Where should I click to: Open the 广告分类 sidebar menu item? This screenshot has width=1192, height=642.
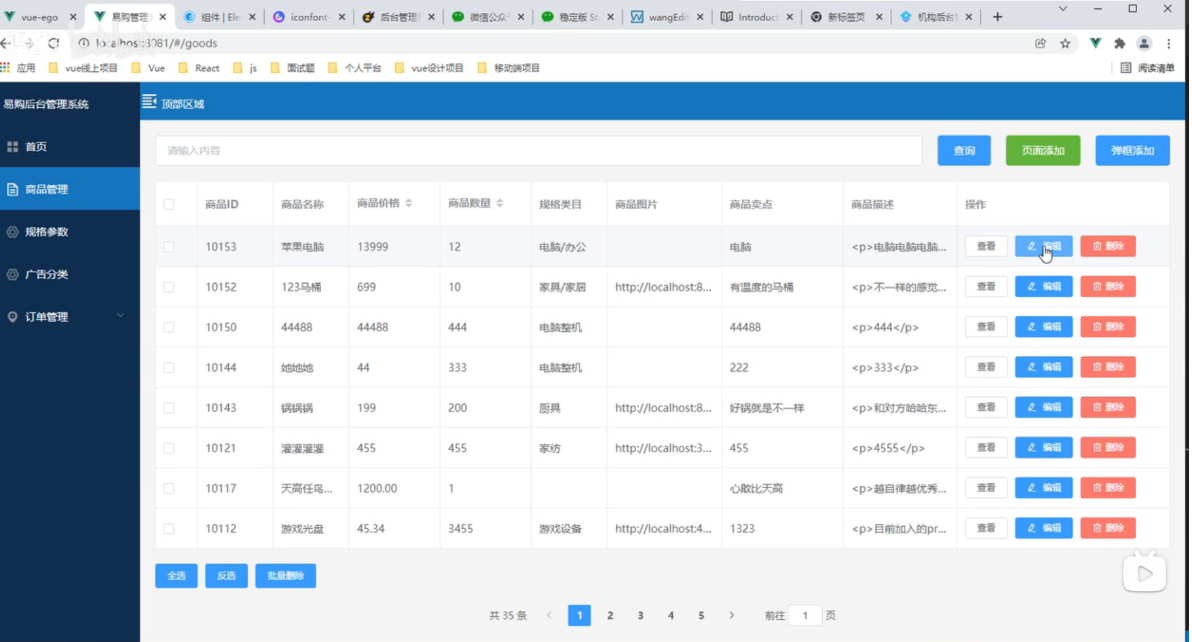click(x=70, y=274)
